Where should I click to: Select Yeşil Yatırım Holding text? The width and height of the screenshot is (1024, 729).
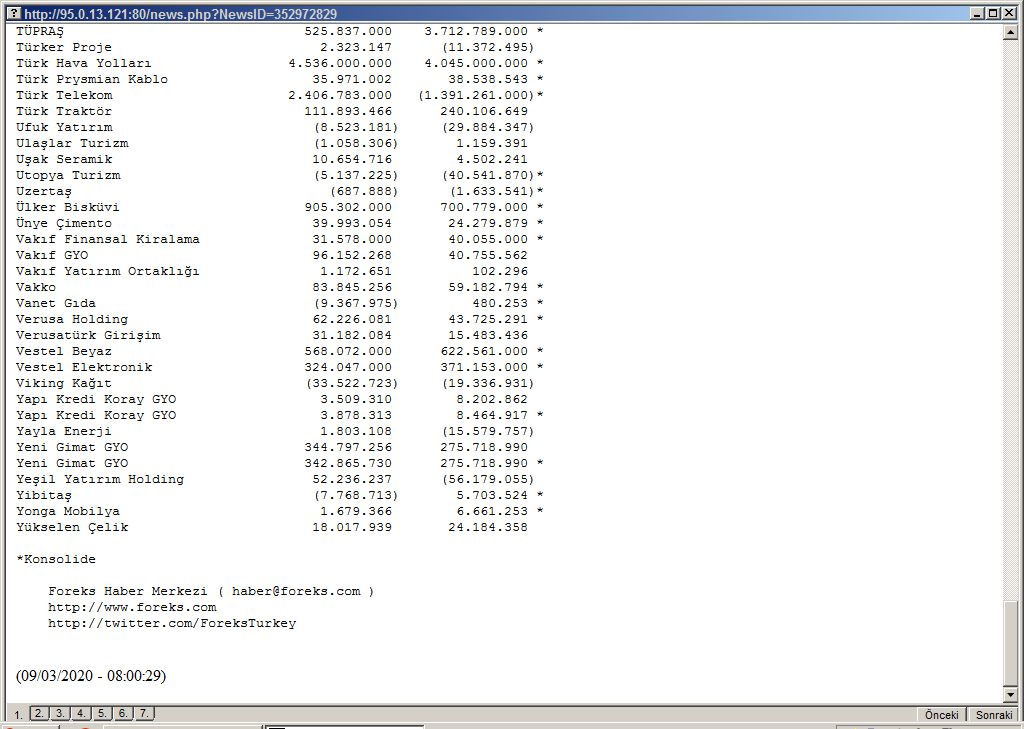click(100, 479)
